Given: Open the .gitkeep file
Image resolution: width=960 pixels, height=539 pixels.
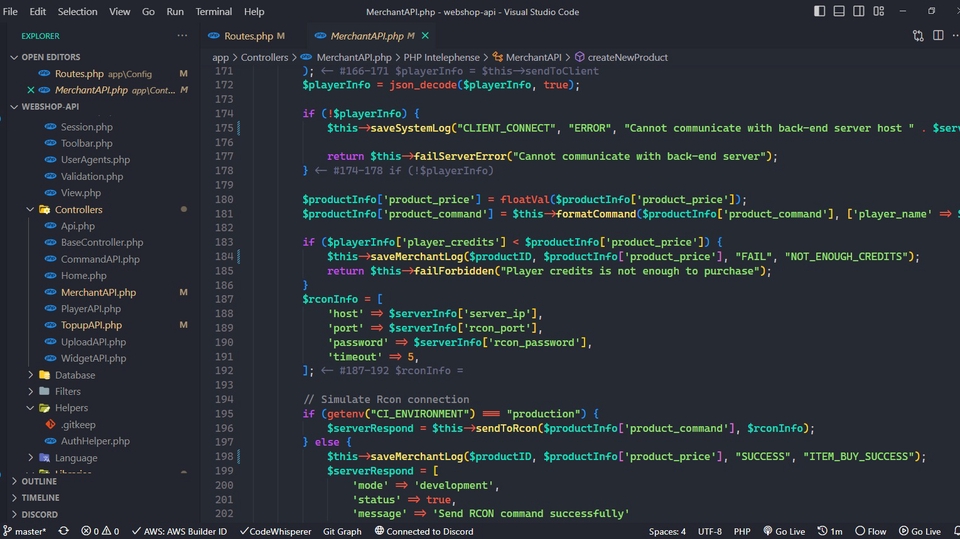Looking at the screenshot, I should [x=78, y=424].
